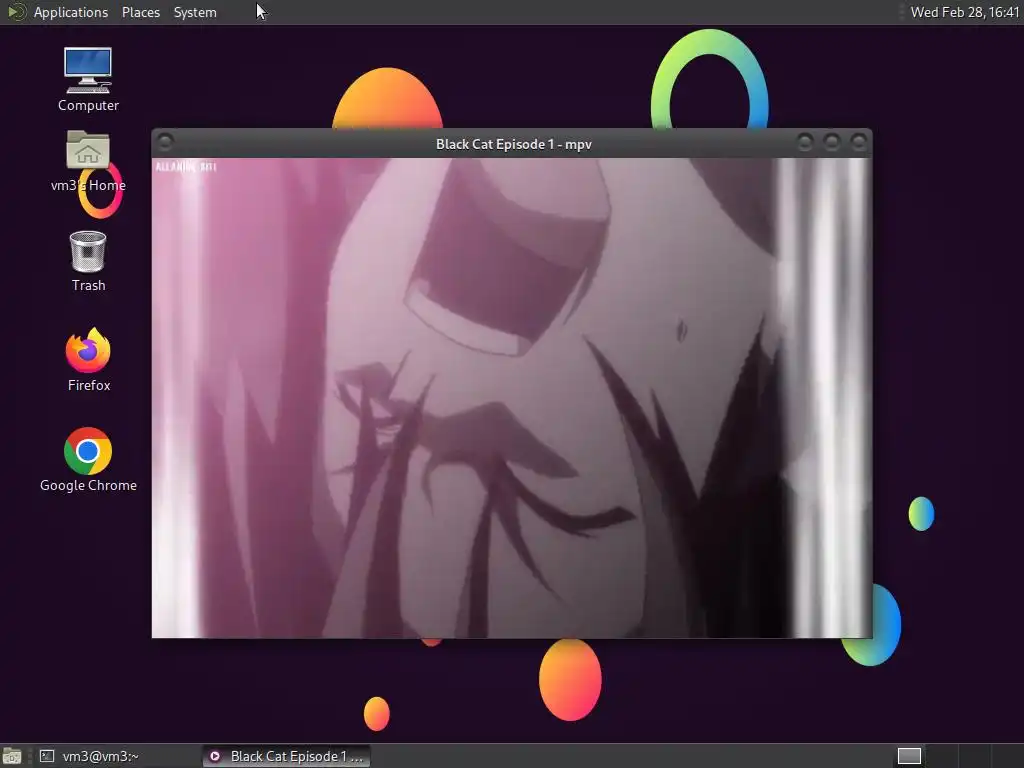Maximize the mpv Black Cat Episode 1 window
This screenshot has height=768, width=1024.
click(x=831, y=142)
